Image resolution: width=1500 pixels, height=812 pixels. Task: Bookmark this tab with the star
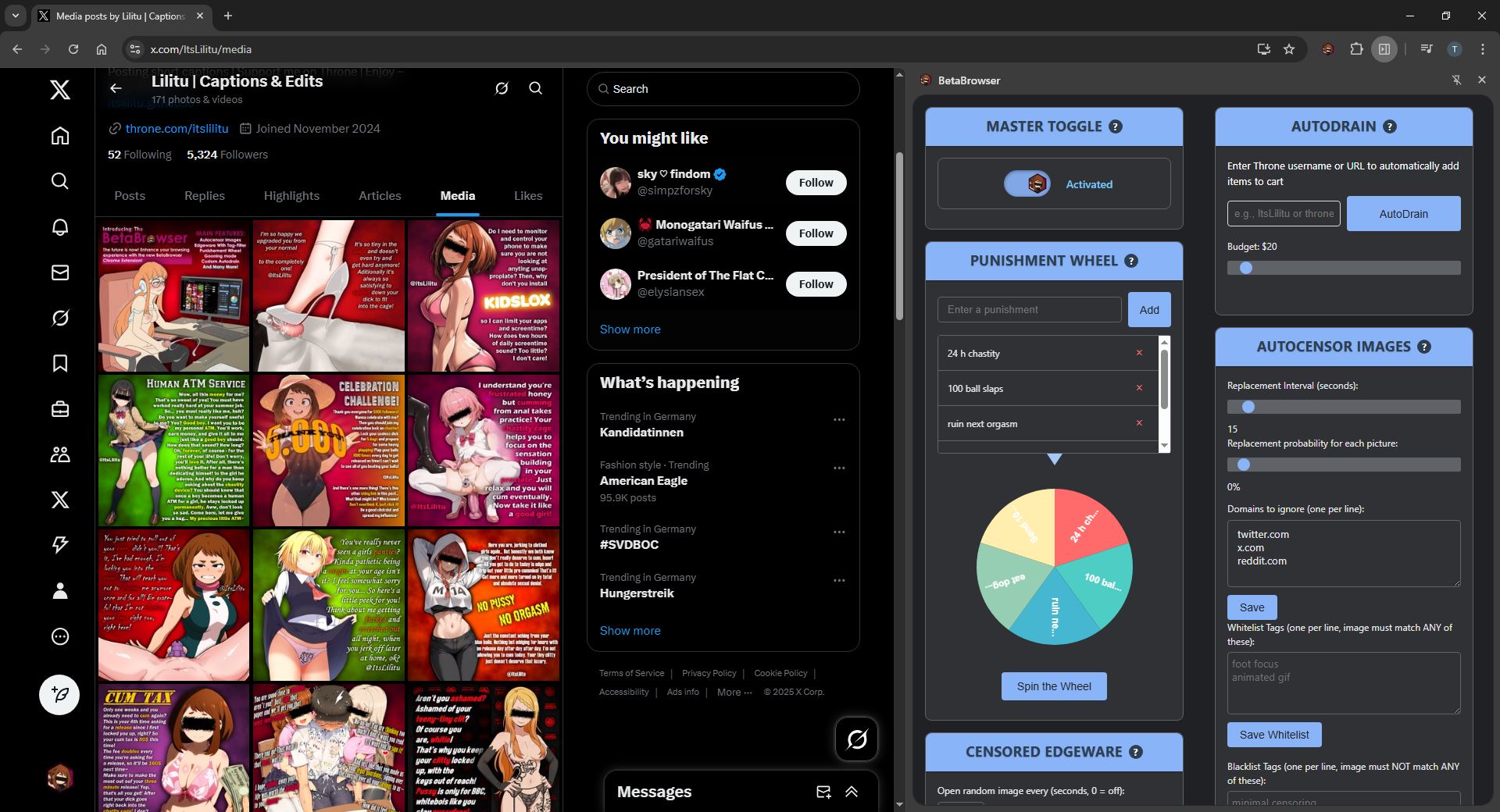(x=1289, y=49)
